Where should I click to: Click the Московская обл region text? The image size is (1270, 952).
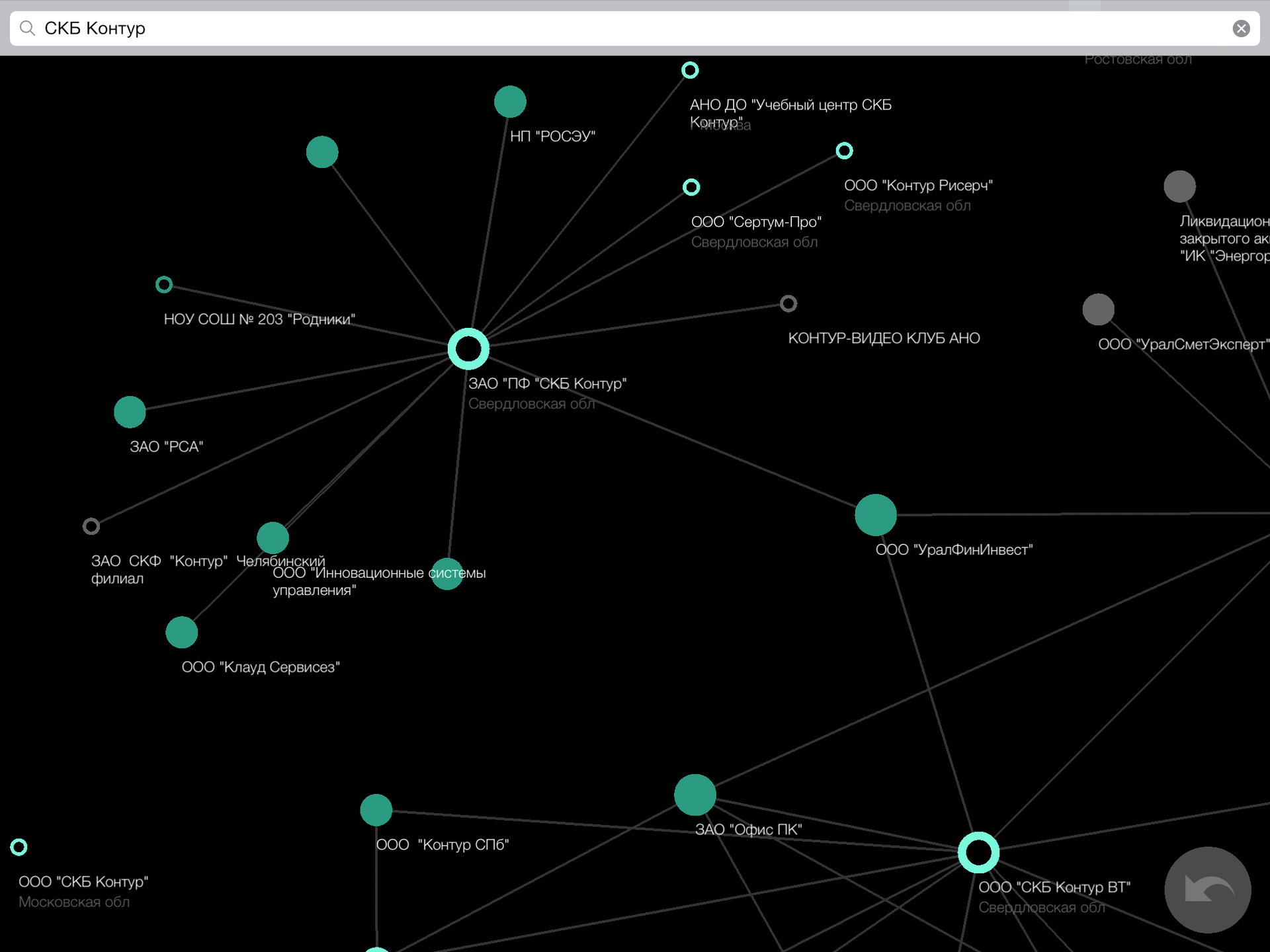(x=74, y=902)
